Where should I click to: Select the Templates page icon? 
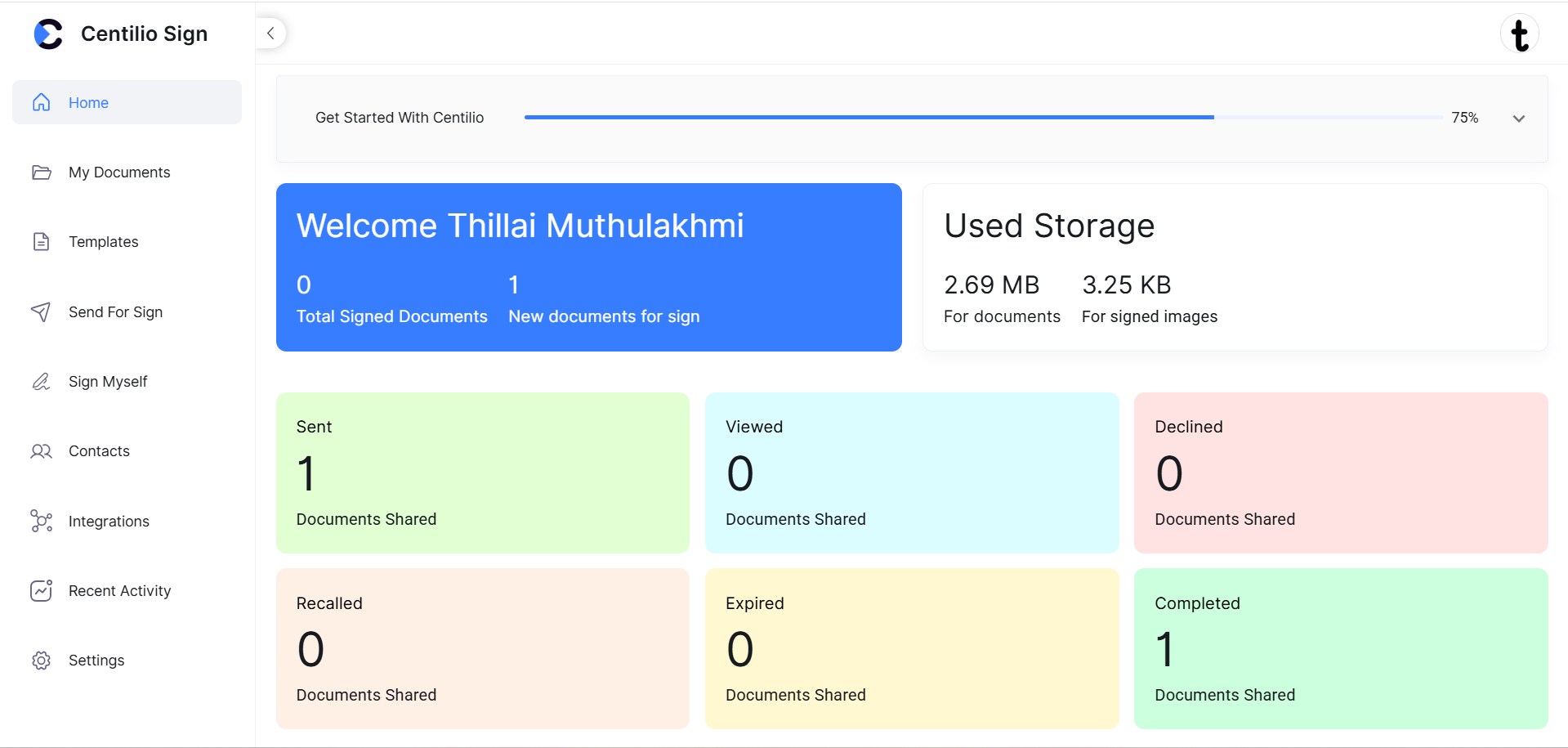click(x=42, y=241)
